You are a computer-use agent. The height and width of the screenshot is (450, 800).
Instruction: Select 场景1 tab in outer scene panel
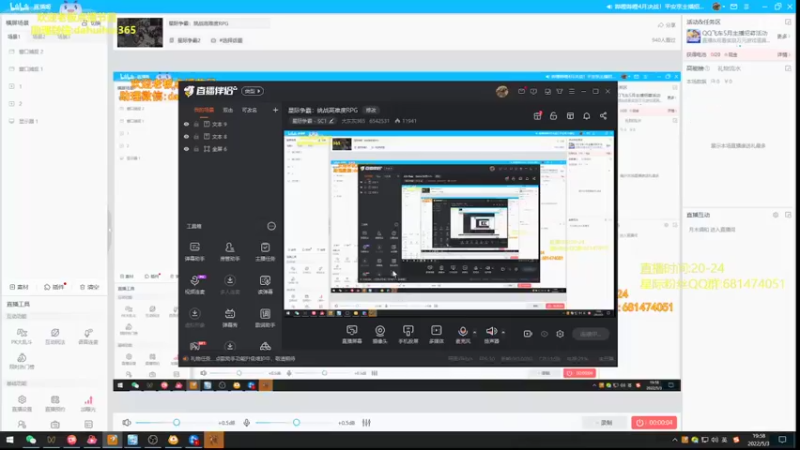tap(14, 37)
